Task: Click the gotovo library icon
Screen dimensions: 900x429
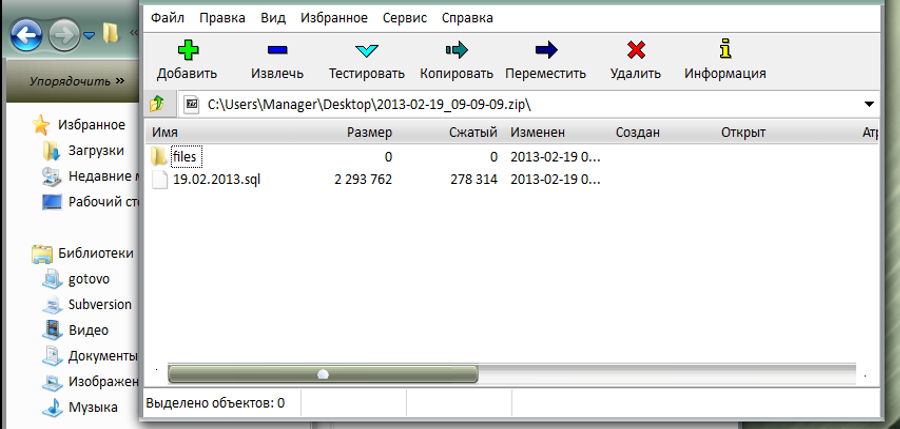Action: 52,279
